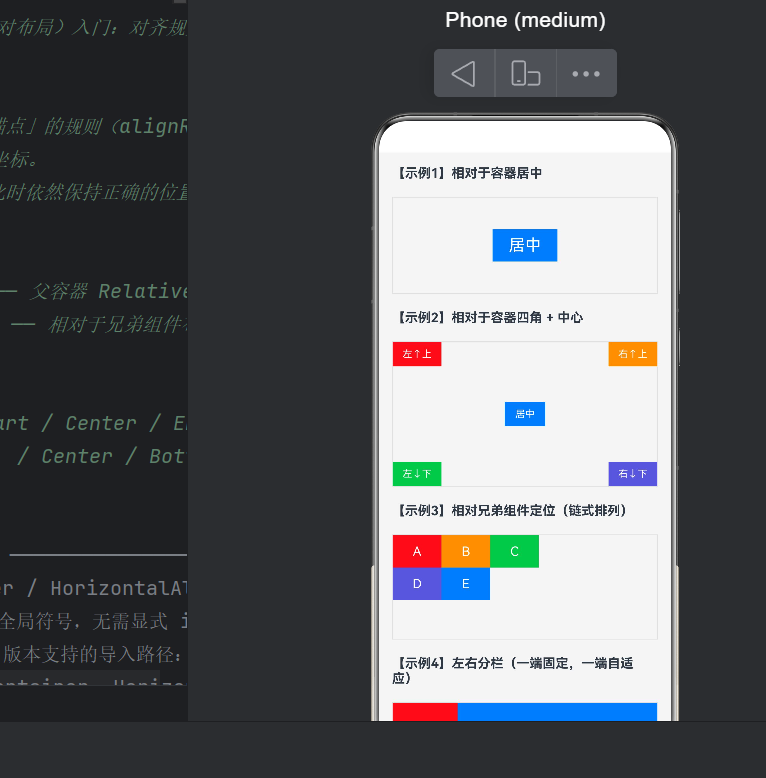The image size is (766, 778).
Task: Click the back triangle previewer button
Action: point(464,73)
